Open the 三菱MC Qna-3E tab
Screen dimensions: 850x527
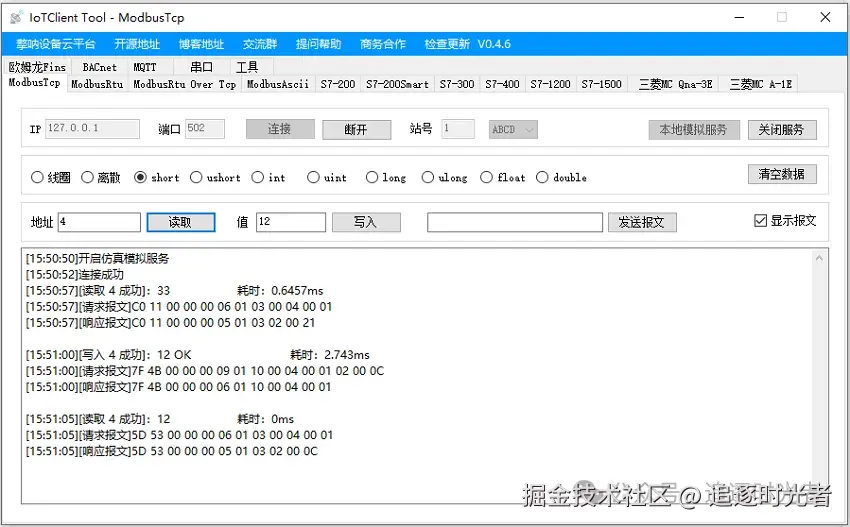[675, 84]
